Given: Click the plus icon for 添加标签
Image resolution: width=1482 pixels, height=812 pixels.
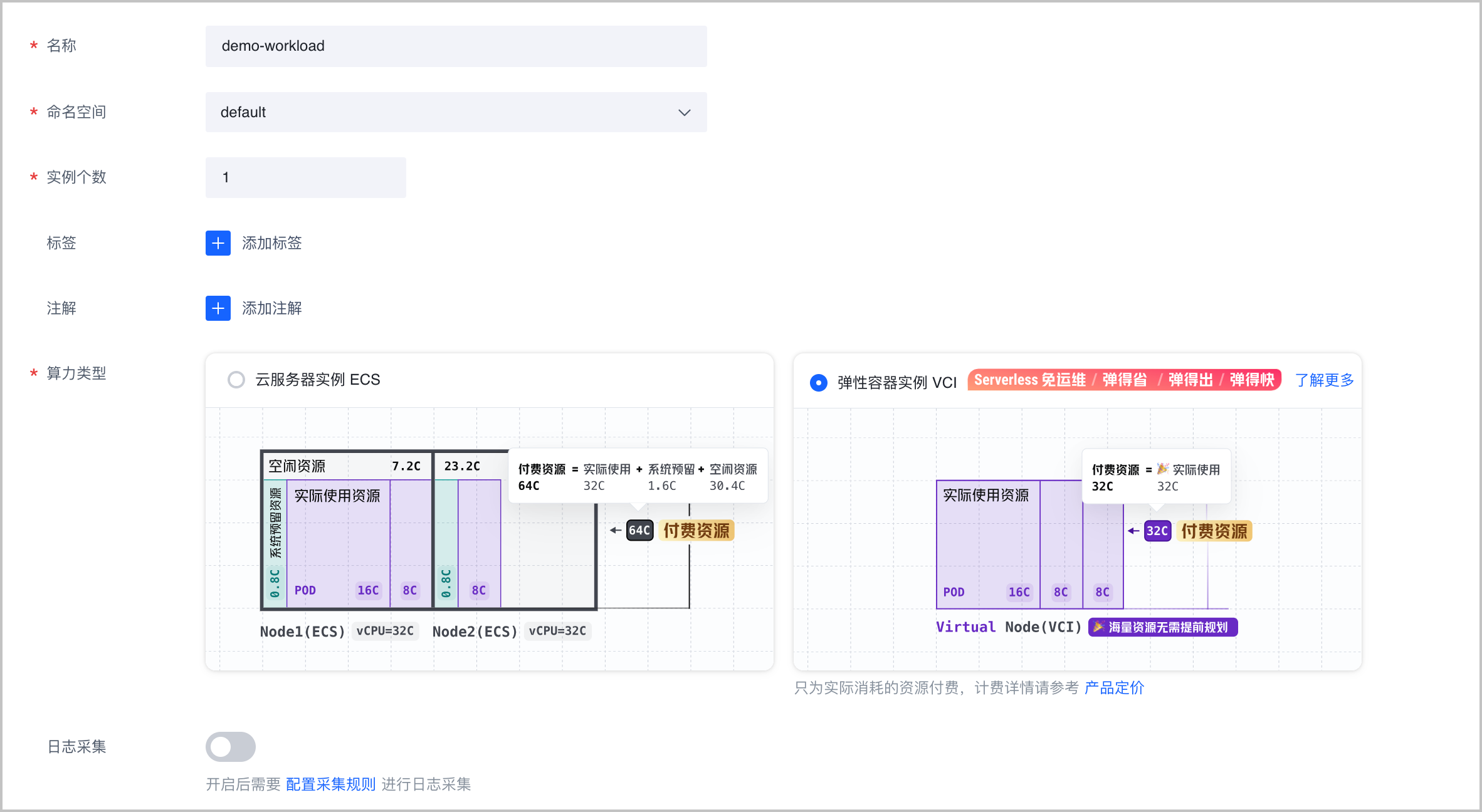Looking at the screenshot, I should tap(218, 243).
